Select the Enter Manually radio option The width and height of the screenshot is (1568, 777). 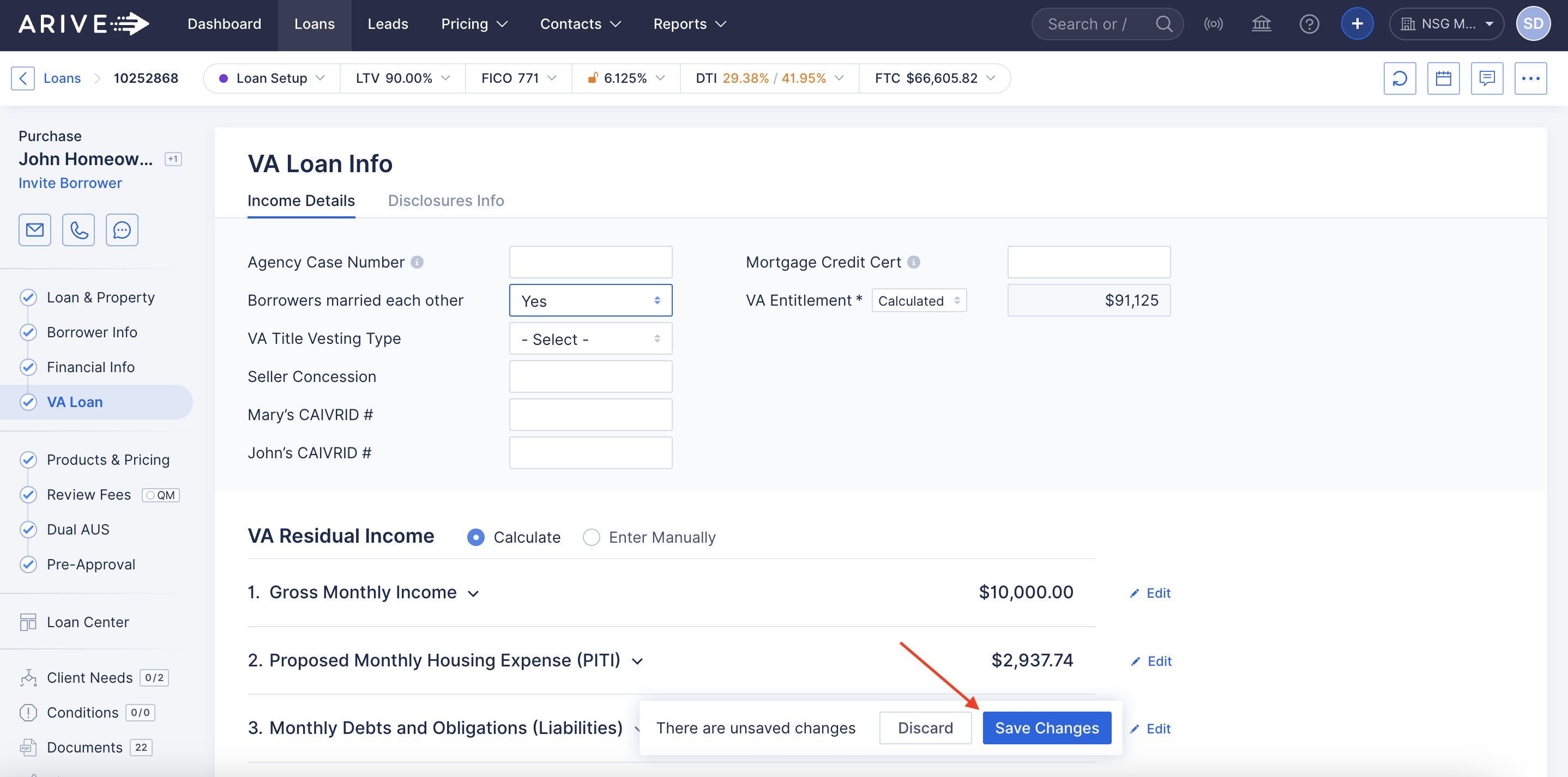(591, 537)
